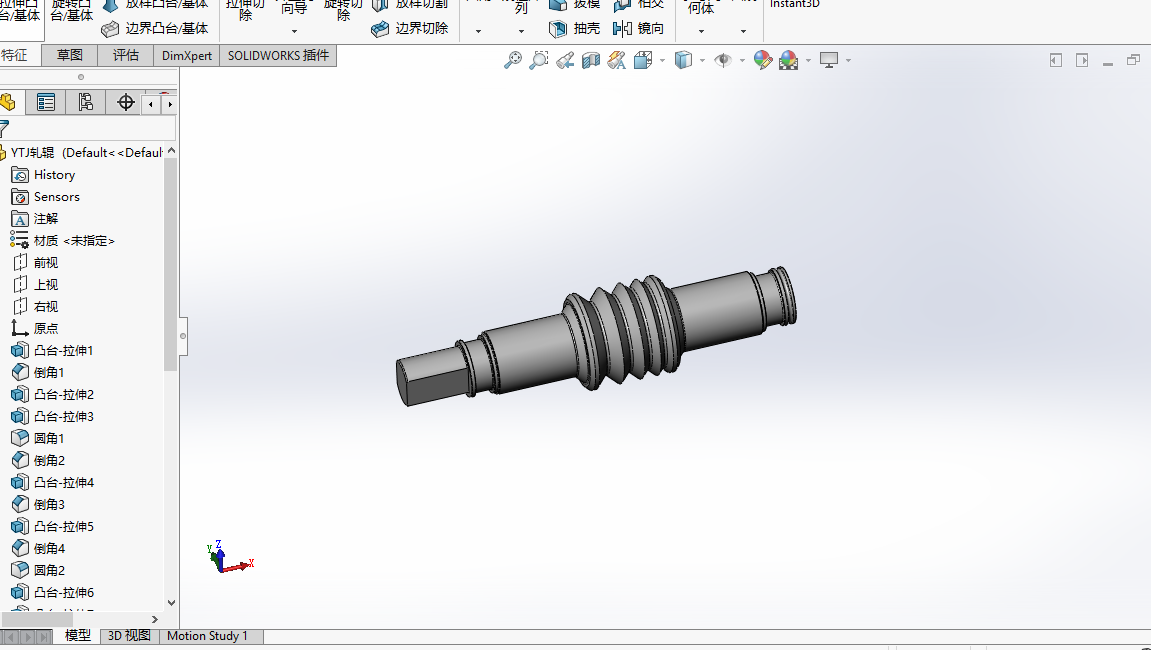Select feature 圆角1
Viewport: 1151px width, 650px height.
click(x=38, y=438)
